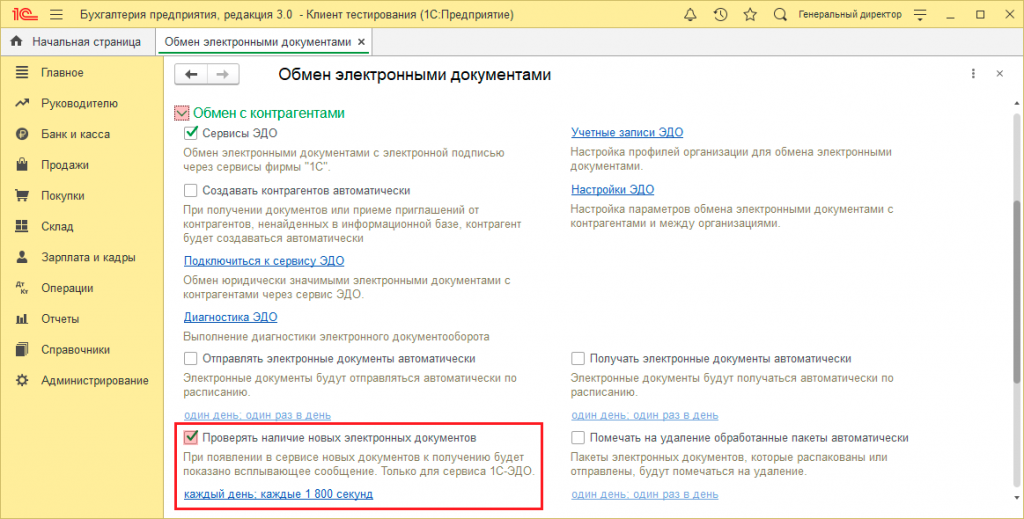
Task: Open receiving schedule link under Получать электронные документы
Action: (x=645, y=415)
